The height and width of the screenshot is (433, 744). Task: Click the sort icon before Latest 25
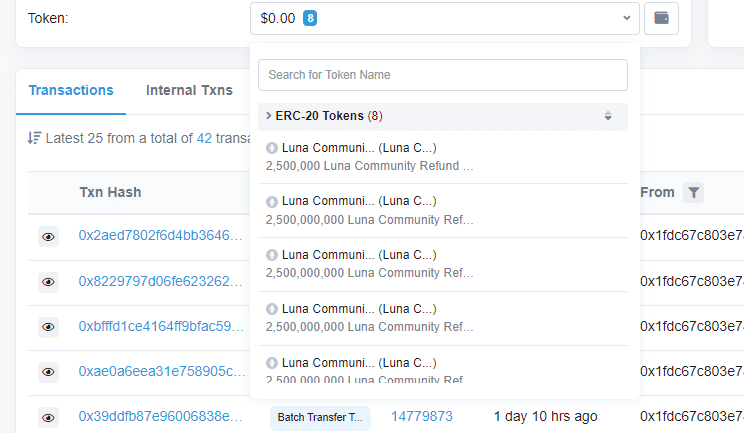pos(34,138)
